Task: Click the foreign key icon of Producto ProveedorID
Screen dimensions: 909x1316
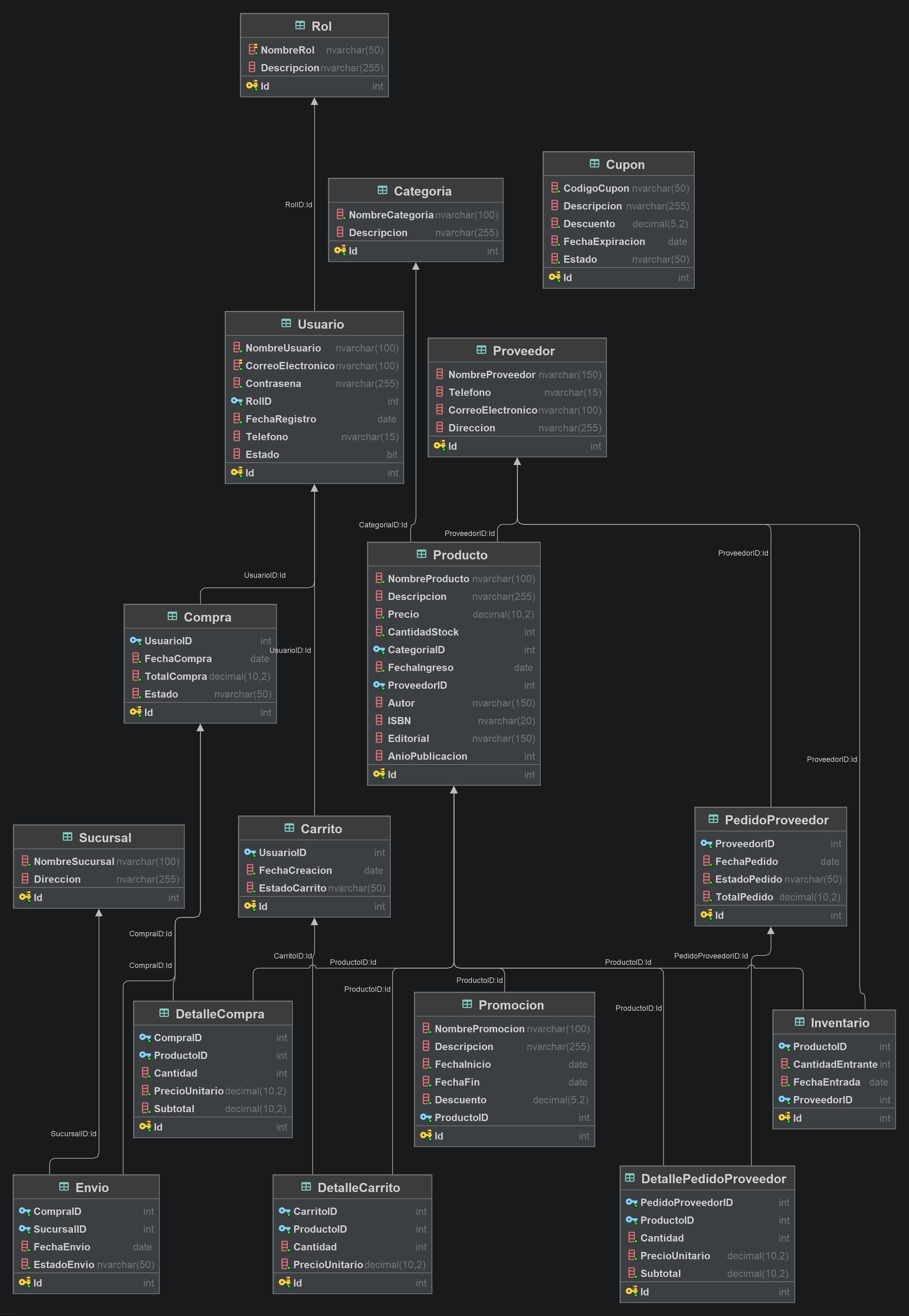Action: (379, 685)
